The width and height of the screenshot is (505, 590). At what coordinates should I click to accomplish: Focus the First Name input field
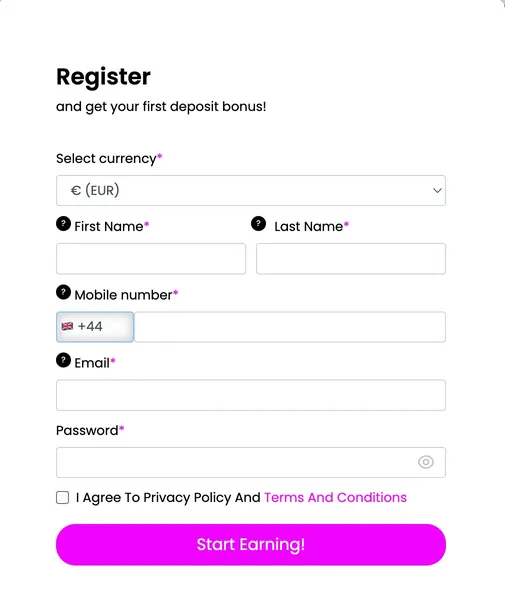coord(151,259)
